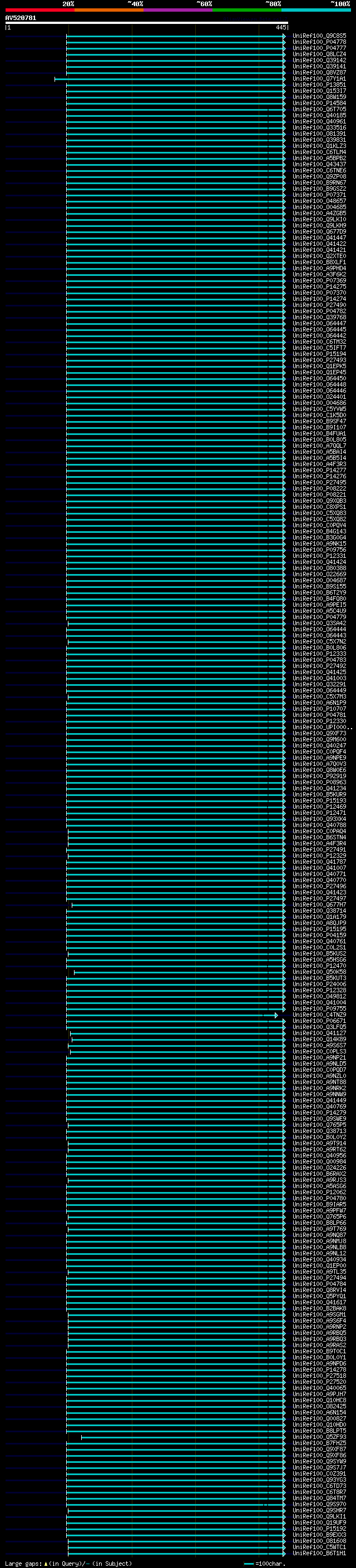Open UniRef100_Q153I7 entry
Viewport: 356px width, 1568px height.
(319, 91)
